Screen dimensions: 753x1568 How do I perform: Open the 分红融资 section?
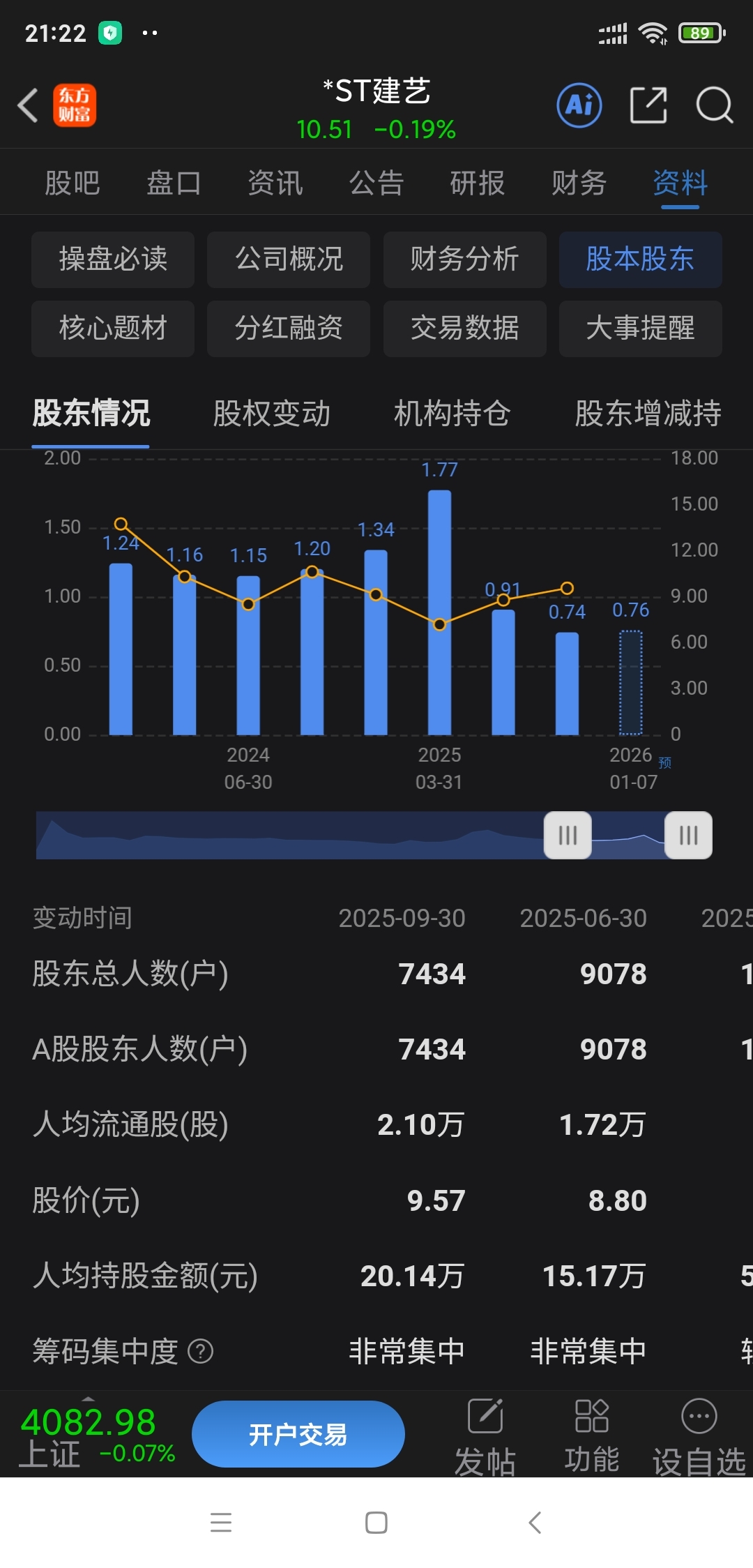(x=289, y=329)
